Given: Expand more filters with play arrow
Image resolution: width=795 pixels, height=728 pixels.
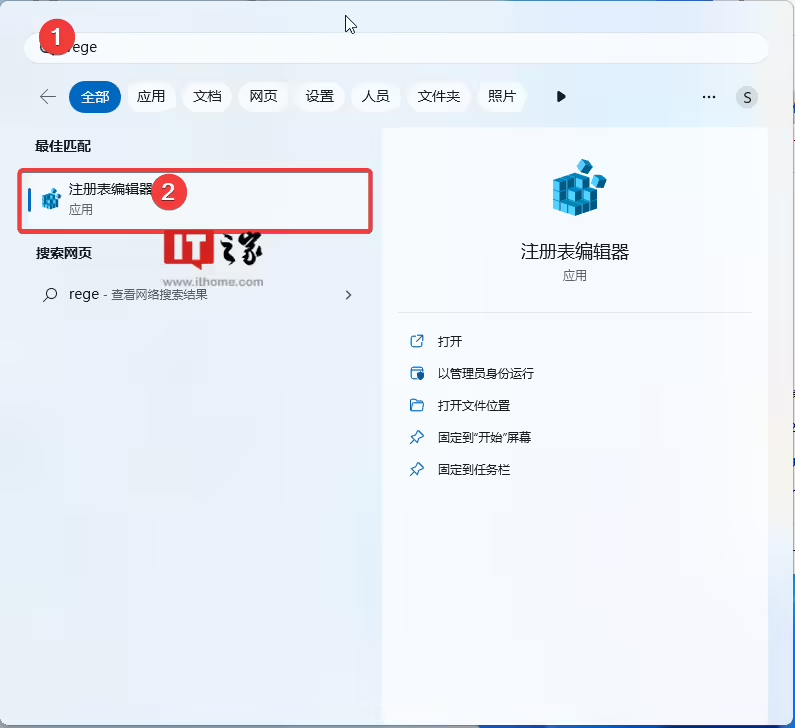Looking at the screenshot, I should 561,97.
